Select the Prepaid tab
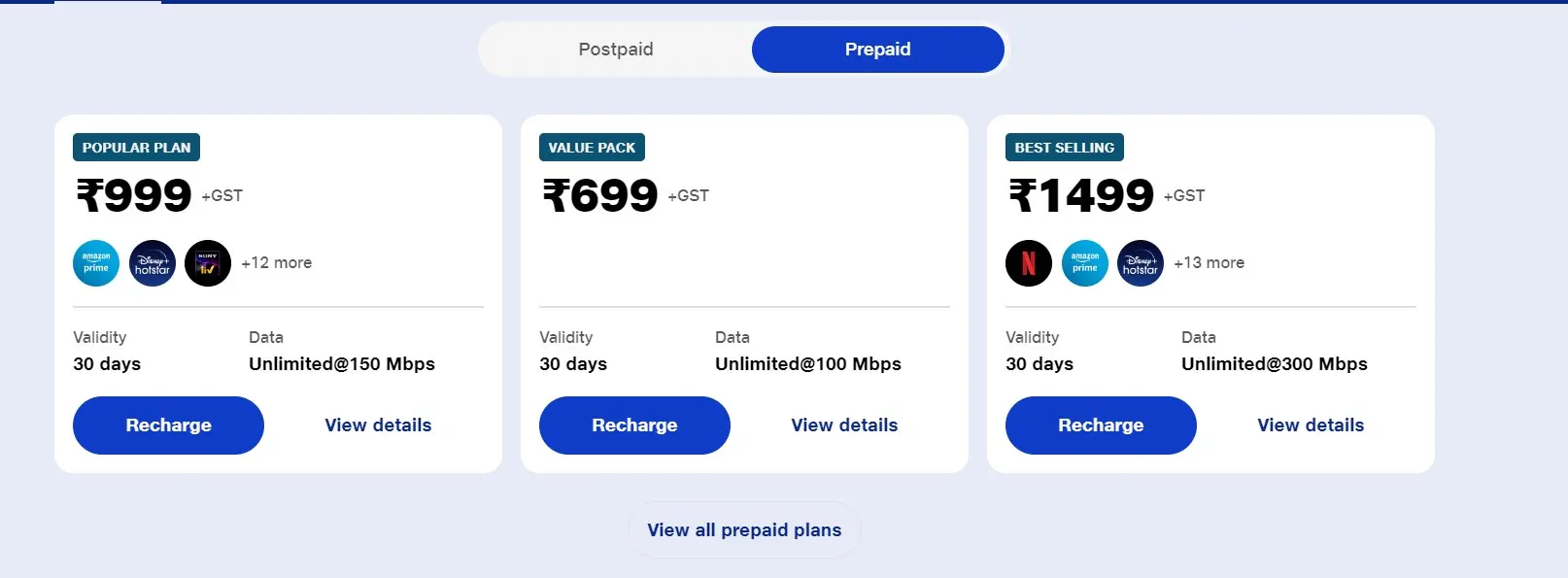1568x578 pixels. tap(878, 50)
